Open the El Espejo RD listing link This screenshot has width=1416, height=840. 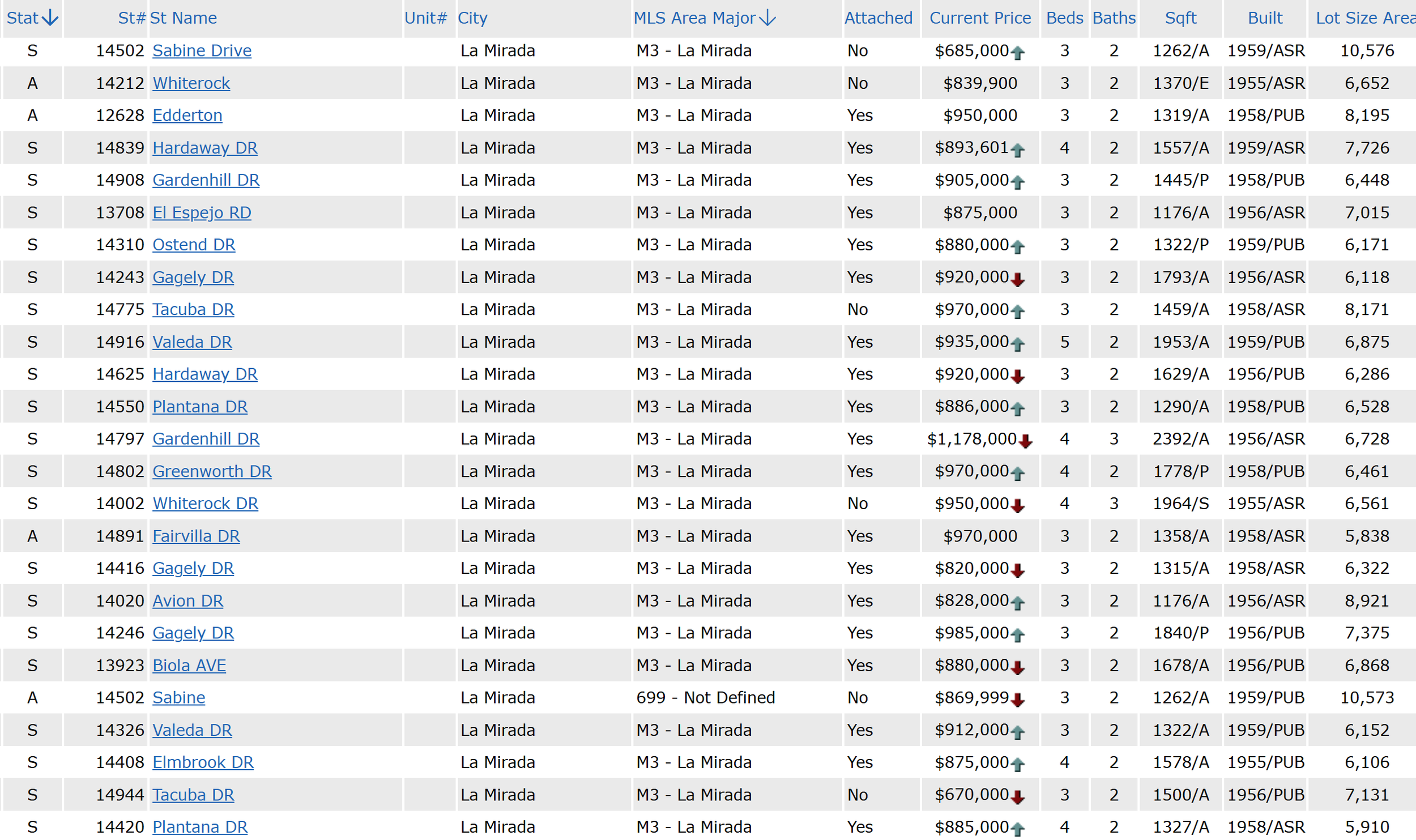pos(202,212)
